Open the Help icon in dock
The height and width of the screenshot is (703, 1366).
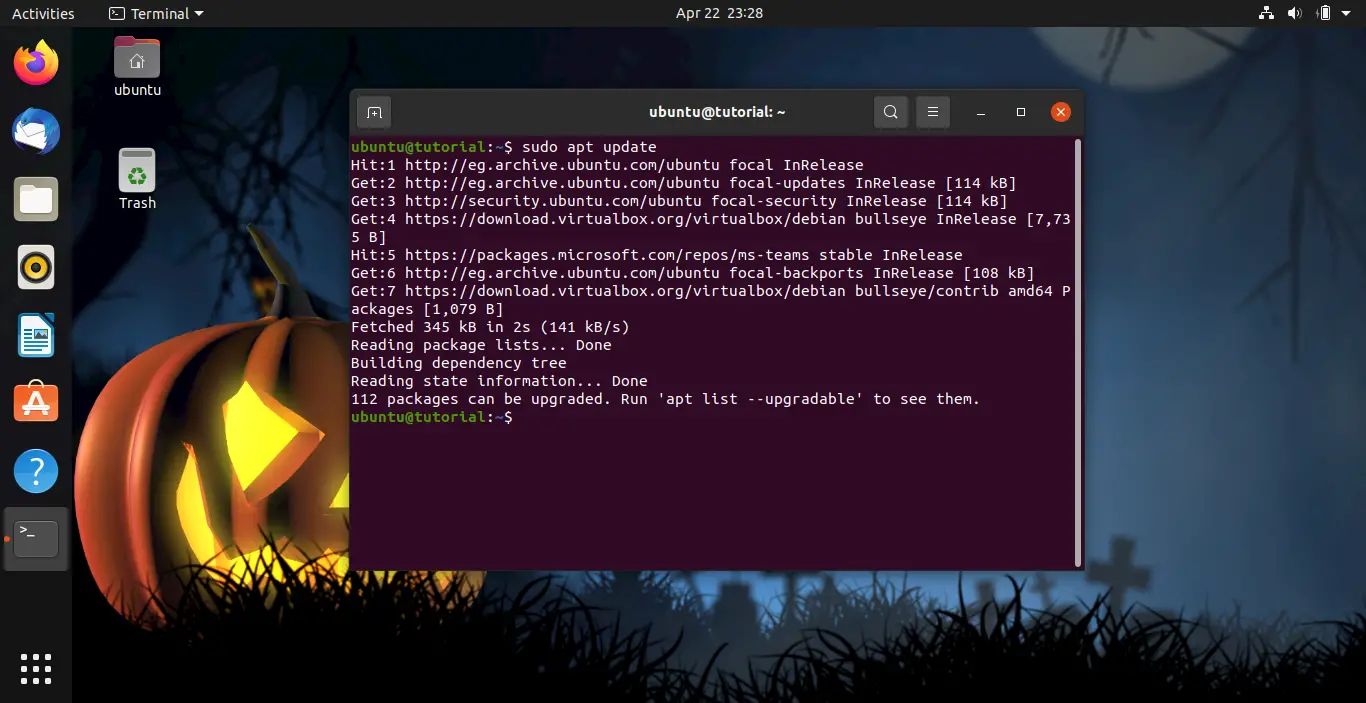[x=36, y=471]
